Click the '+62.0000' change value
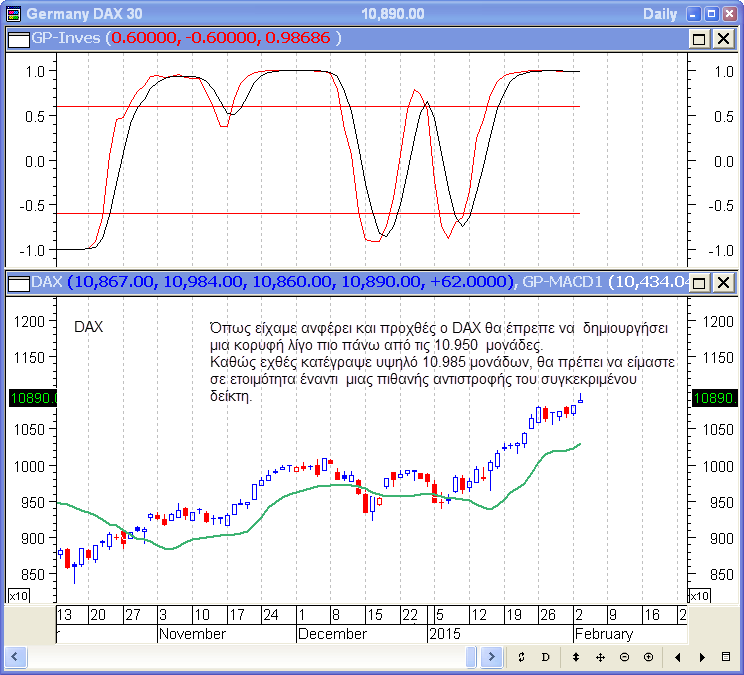The height and width of the screenshot is (675, 744). [x=468, y=282]
